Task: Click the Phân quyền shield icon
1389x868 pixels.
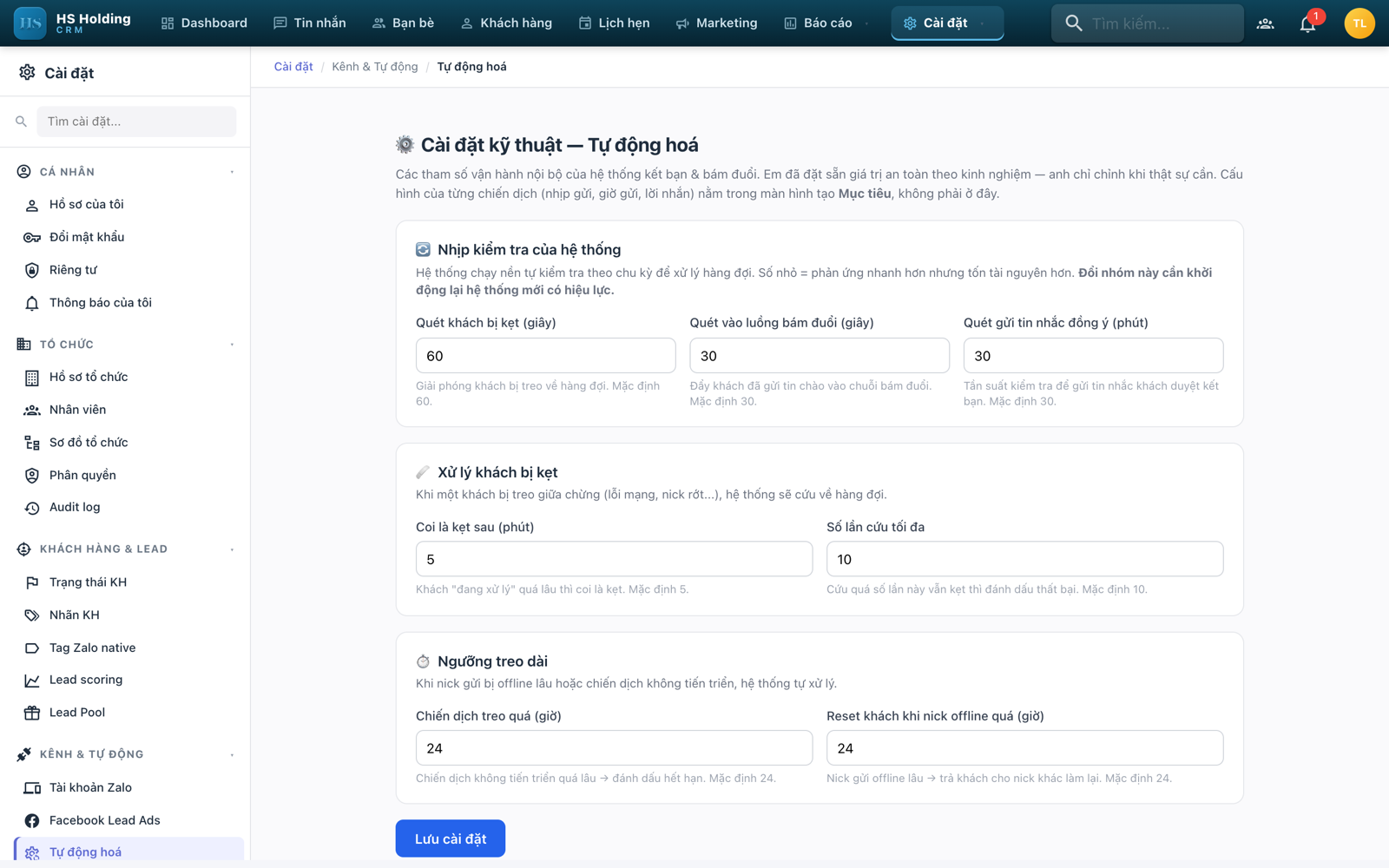Action: point(32,476)
